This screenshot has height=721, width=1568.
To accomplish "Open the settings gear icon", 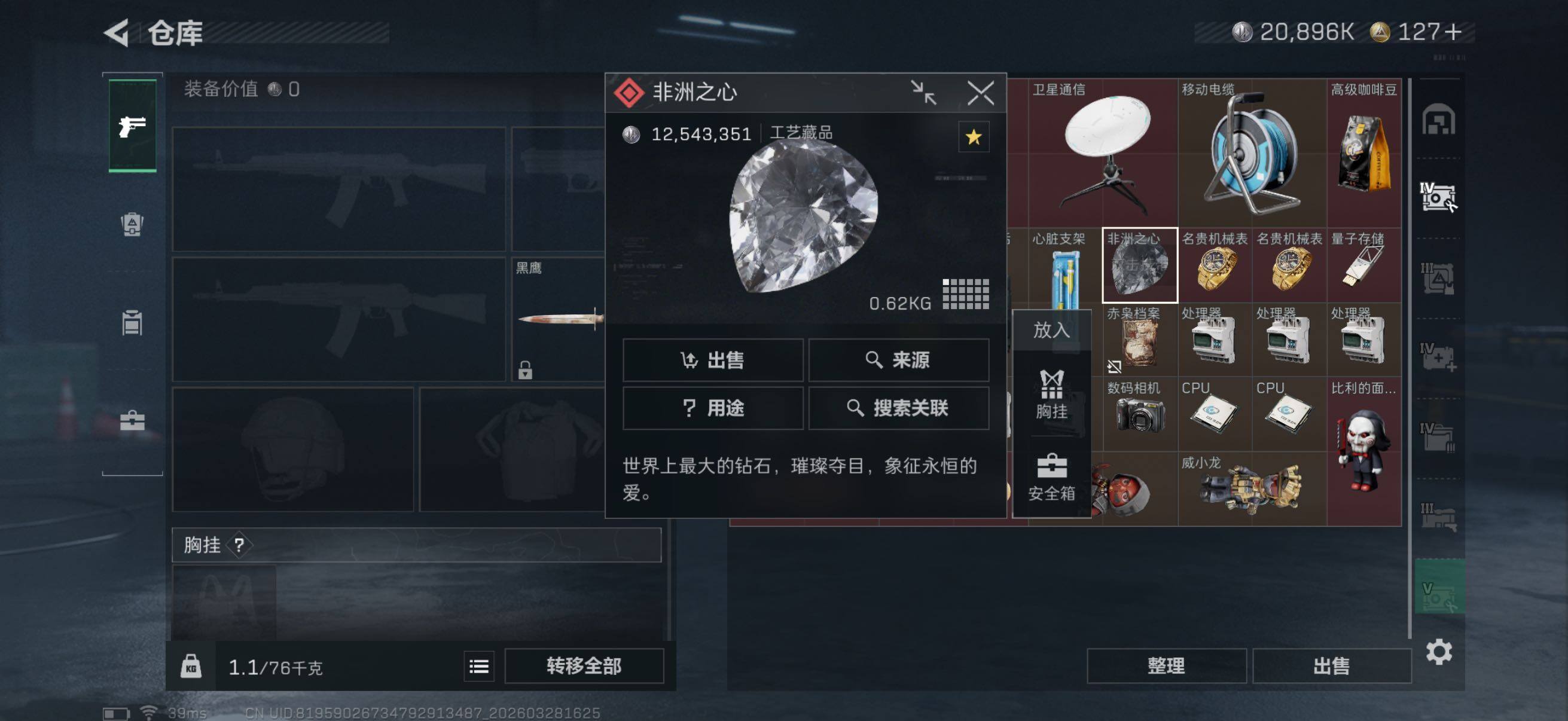I will 1439,652.
